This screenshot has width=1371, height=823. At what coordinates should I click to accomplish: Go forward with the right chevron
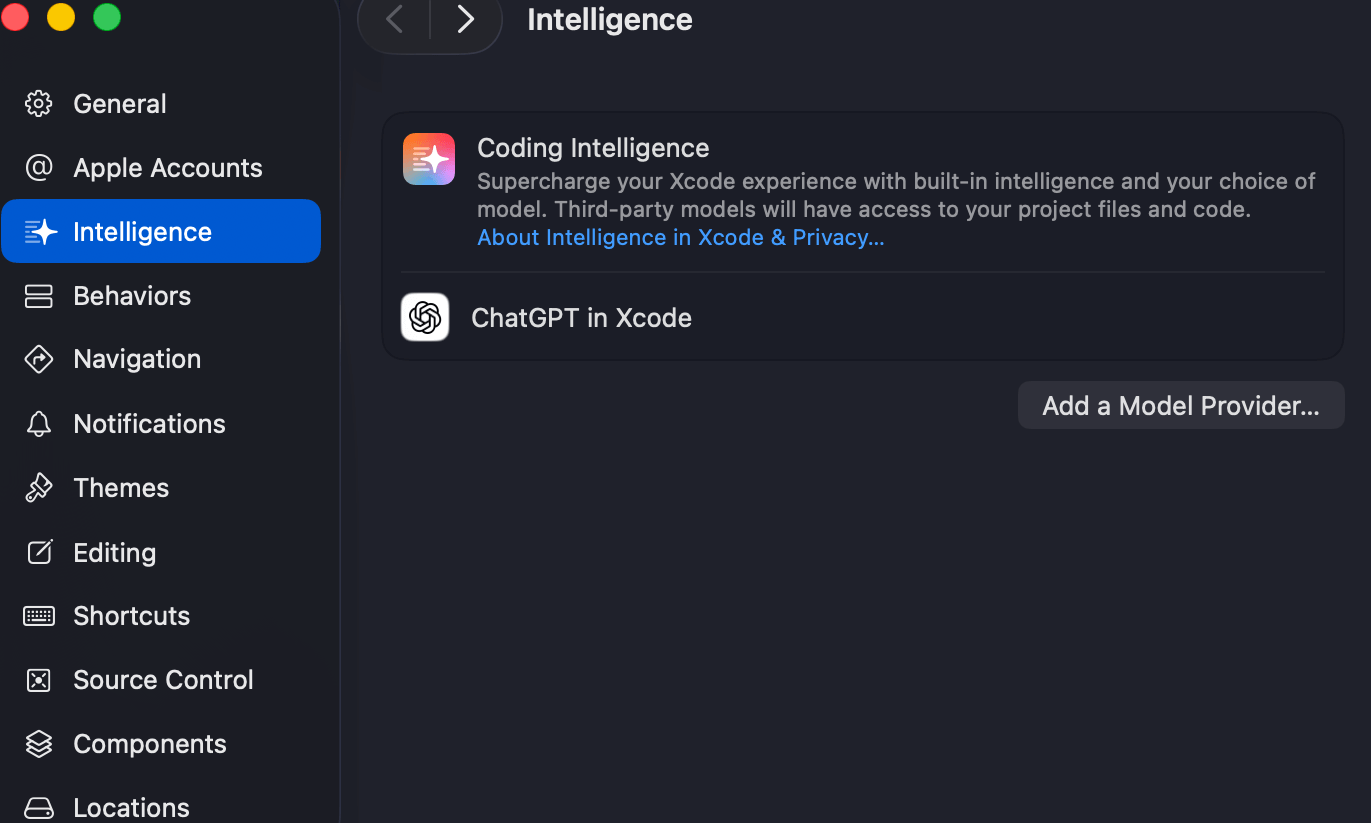[x=465, y=19]
